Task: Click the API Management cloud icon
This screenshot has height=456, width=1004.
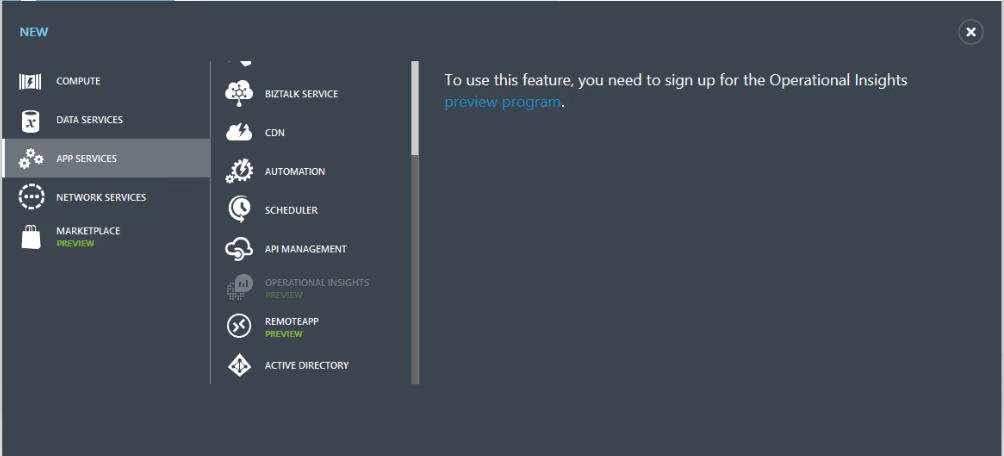Action: coord(239,249)
